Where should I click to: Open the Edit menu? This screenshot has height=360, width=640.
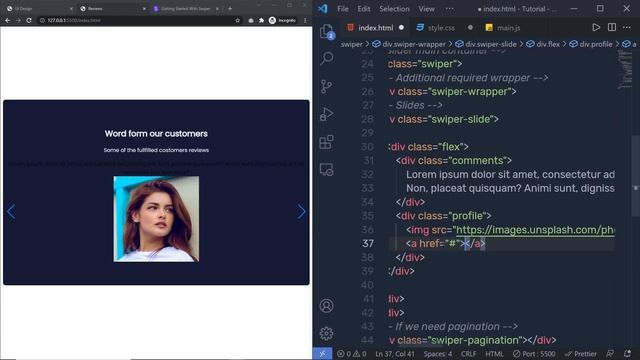point(364,9)
